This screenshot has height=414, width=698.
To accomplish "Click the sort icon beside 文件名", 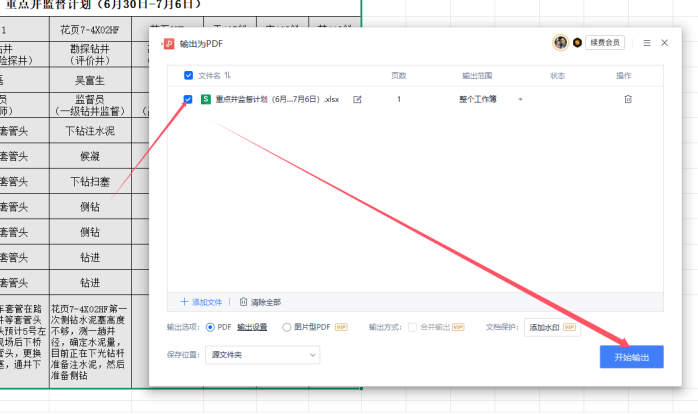I will (226, 75).
